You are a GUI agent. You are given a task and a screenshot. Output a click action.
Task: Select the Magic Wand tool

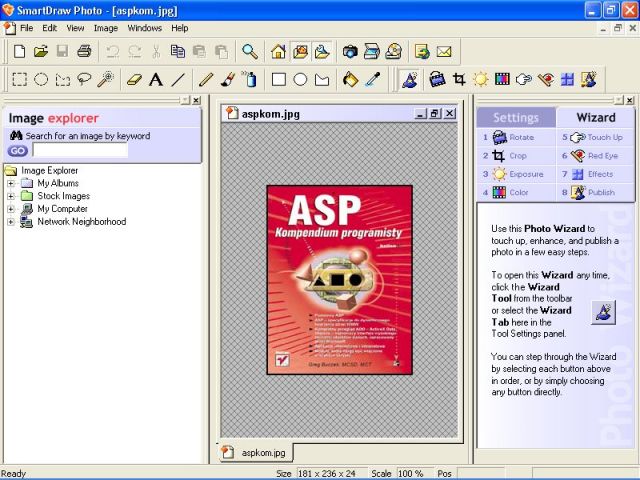pos(105,79)
